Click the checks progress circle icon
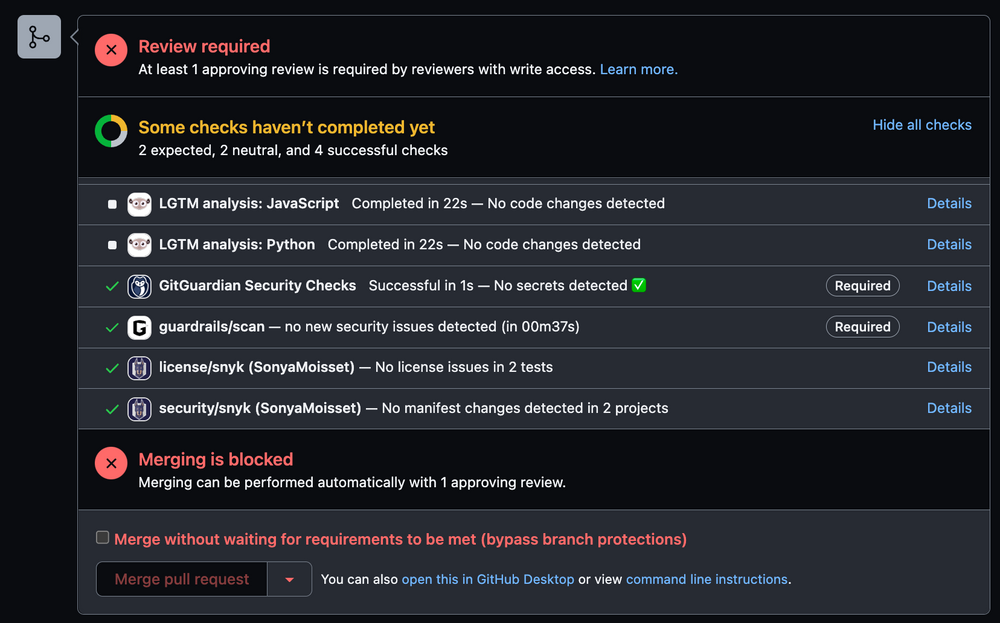Screen dimensions: 1000x623 tap(110, 130)
